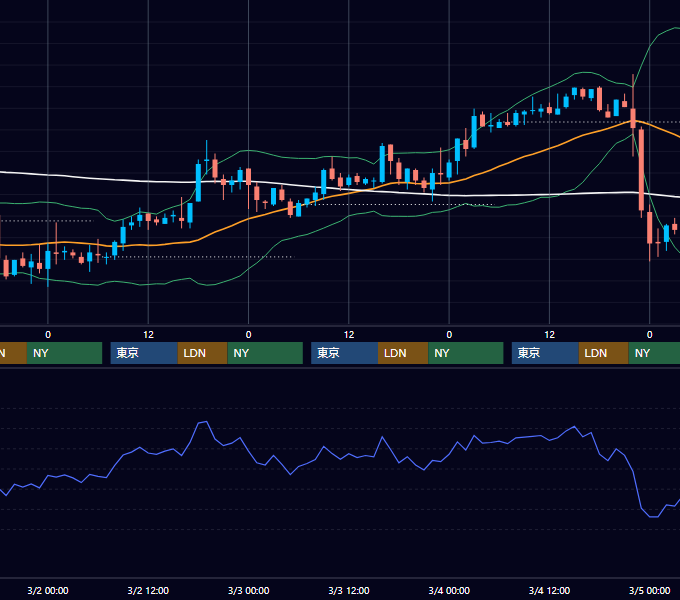Viewport: 680px width, 600px height.
Task: Click the 3/5 00:00 date label
Action: point(649,590)
